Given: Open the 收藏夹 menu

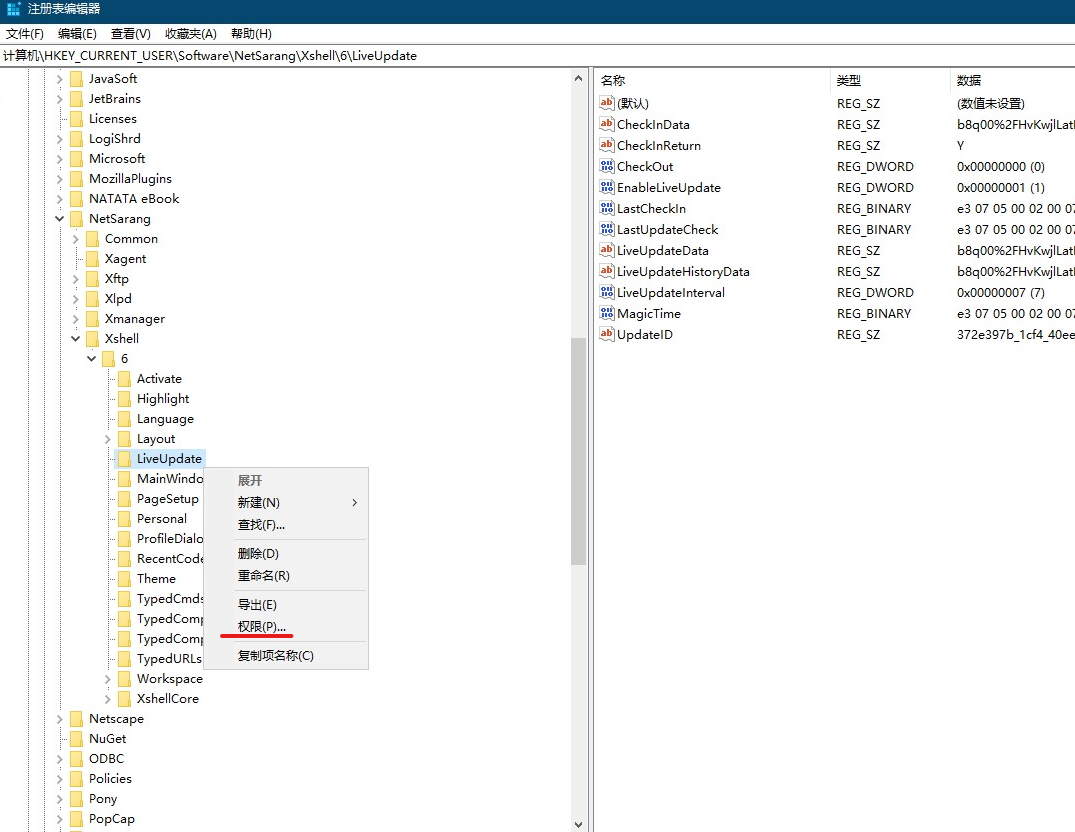Looking at the screenshot, I should pos(190,33).
